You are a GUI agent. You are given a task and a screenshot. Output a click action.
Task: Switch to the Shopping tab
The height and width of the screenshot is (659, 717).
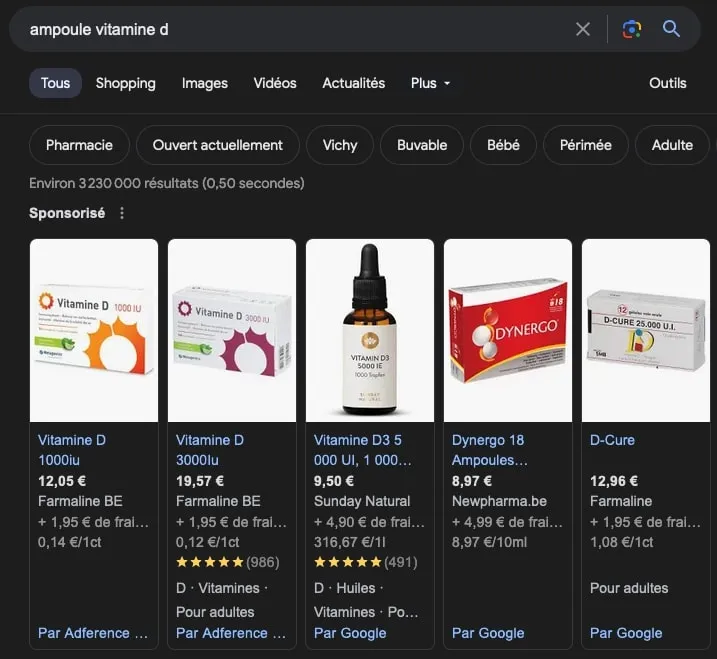(126, 83)
